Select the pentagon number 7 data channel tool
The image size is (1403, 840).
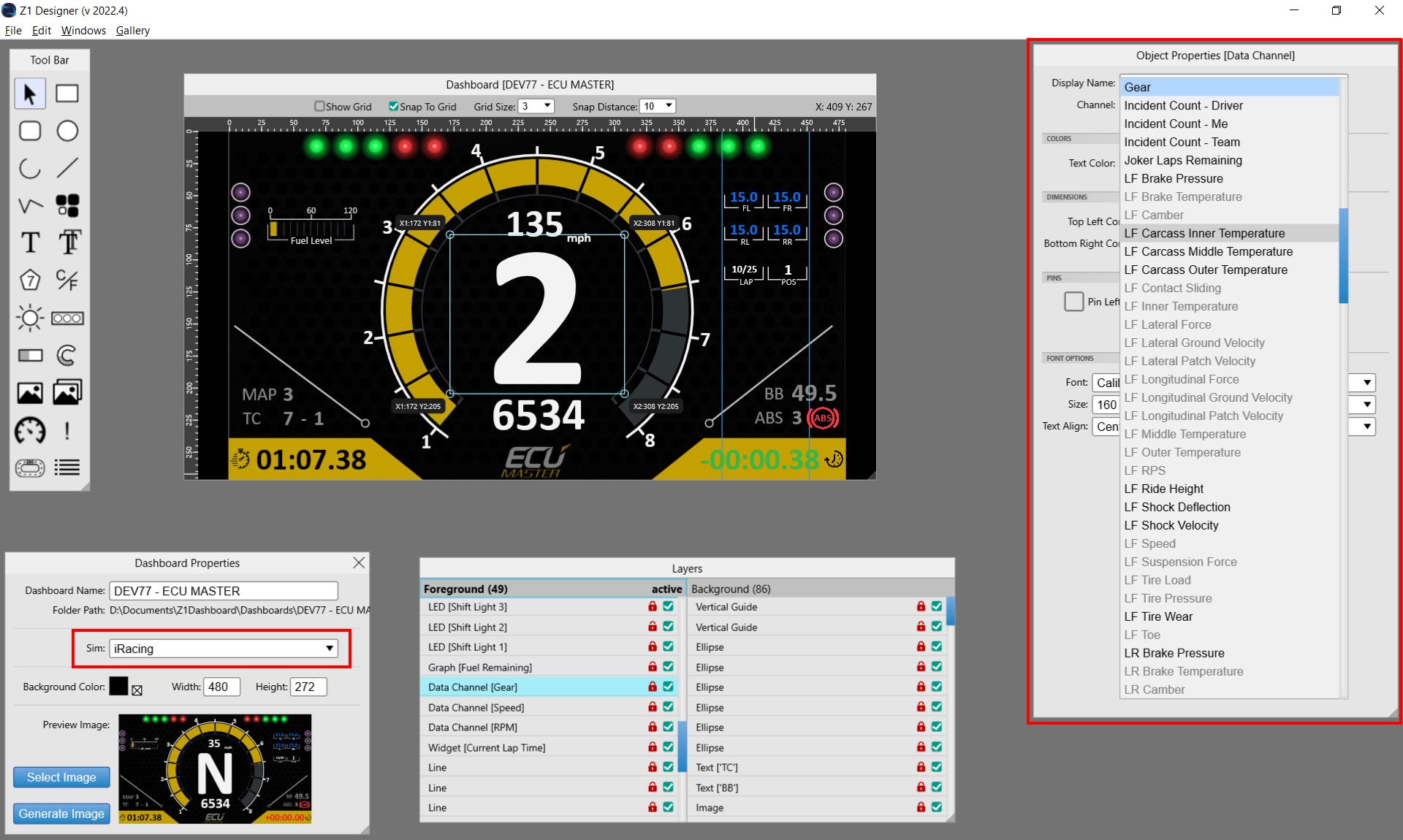click(30, 280)
